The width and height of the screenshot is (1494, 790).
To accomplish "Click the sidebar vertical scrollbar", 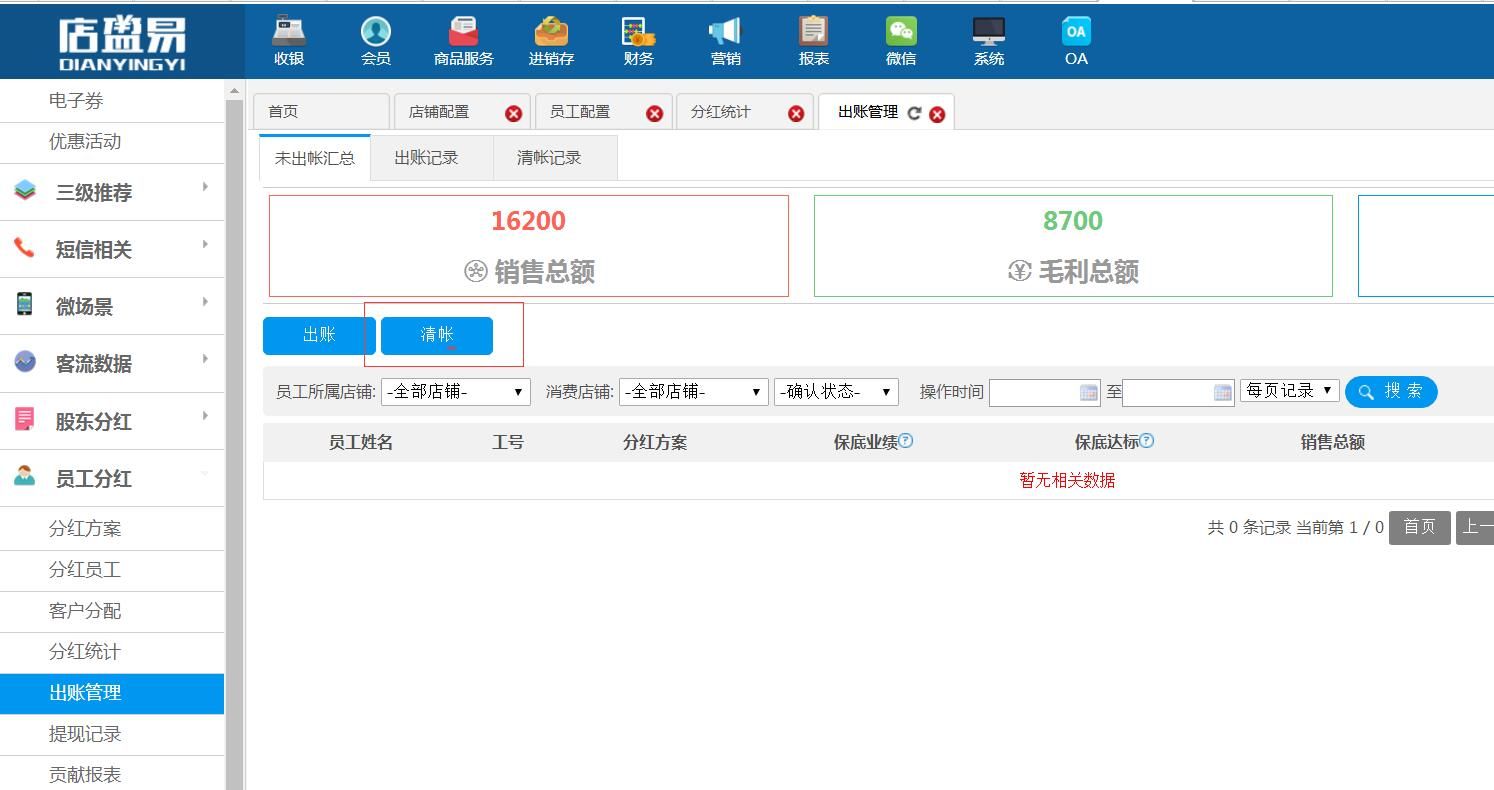I will click(234, 444).
